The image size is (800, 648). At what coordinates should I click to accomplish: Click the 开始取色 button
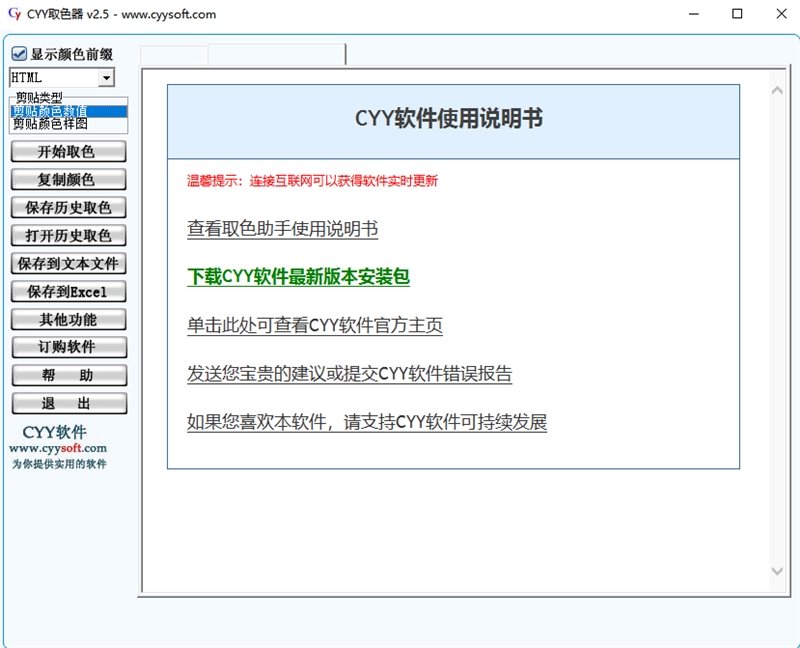click(68, 151)
